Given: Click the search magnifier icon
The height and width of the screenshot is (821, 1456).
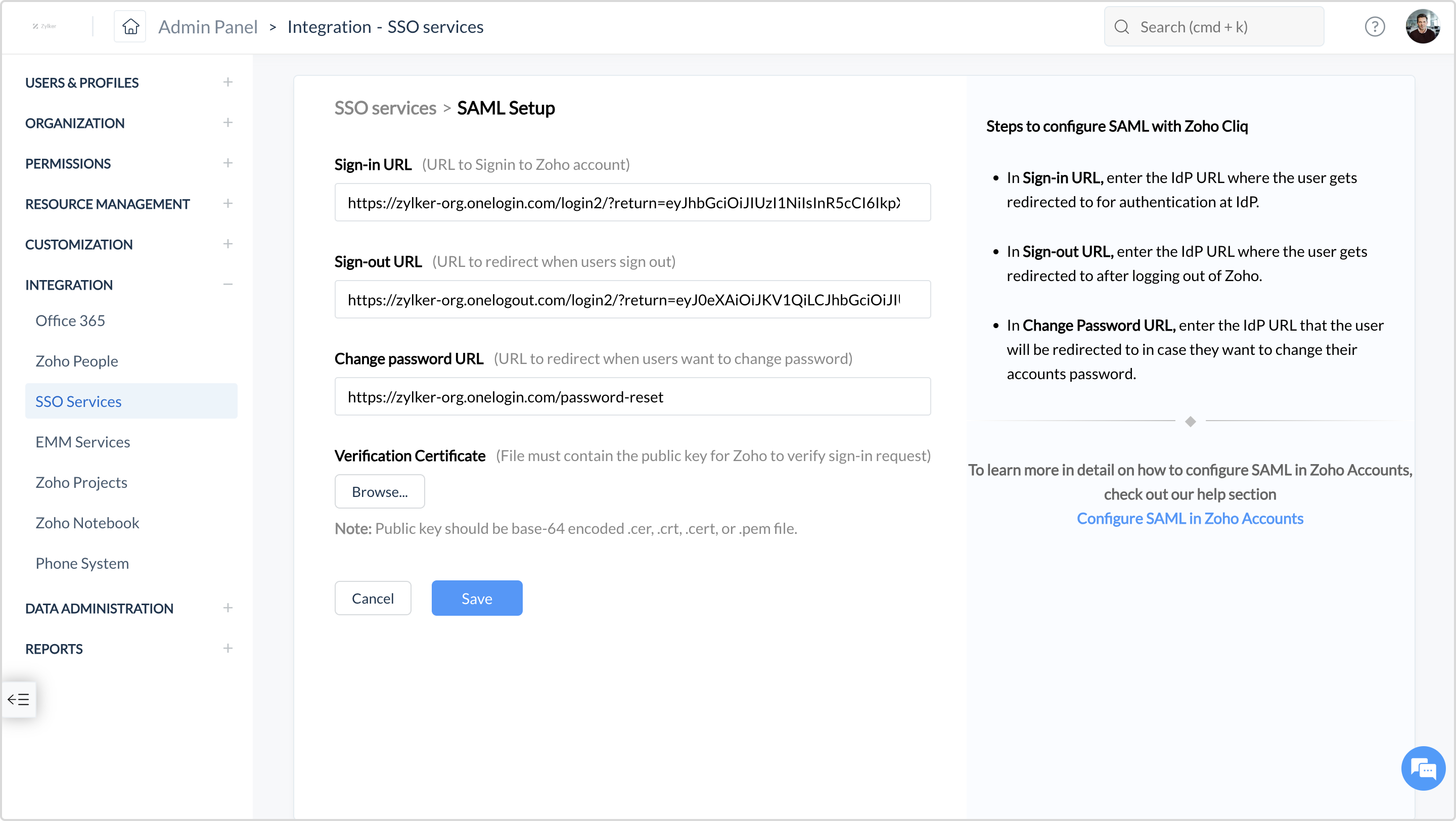Looking at the screenshot, I should tap(1122, 27).
